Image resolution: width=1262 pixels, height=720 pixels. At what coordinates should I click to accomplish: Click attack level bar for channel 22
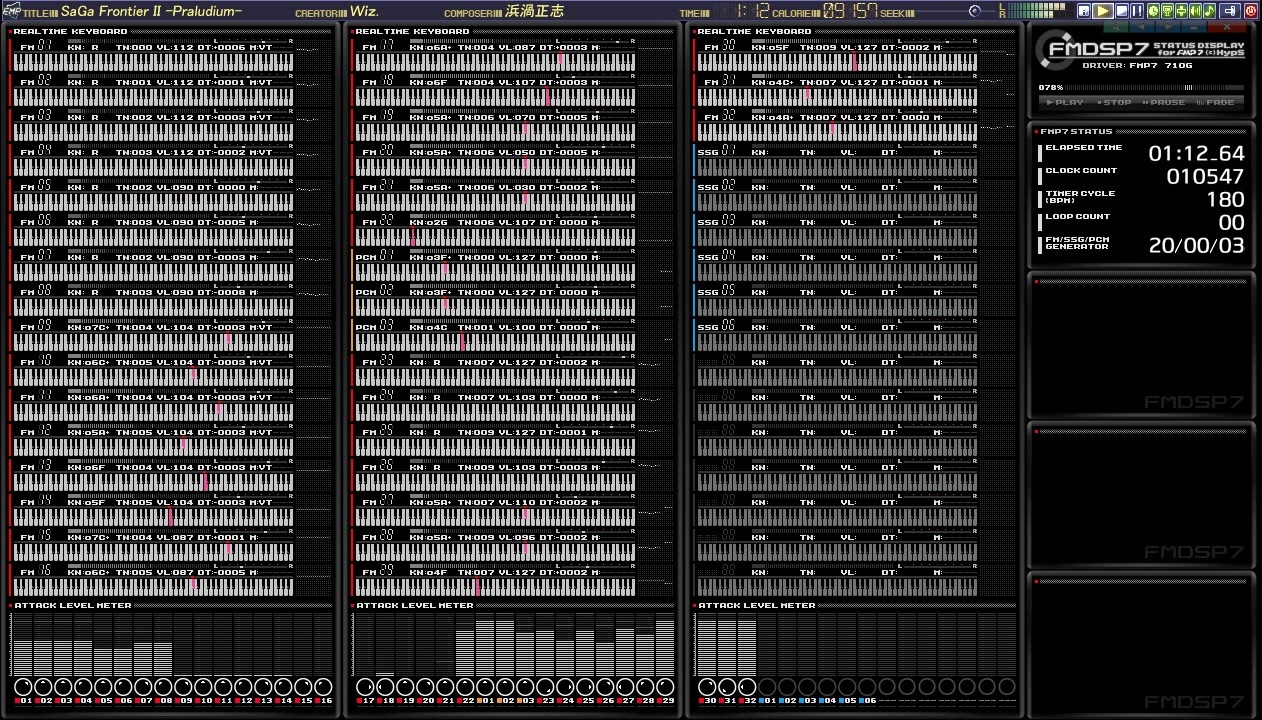[x=466, y=645]
